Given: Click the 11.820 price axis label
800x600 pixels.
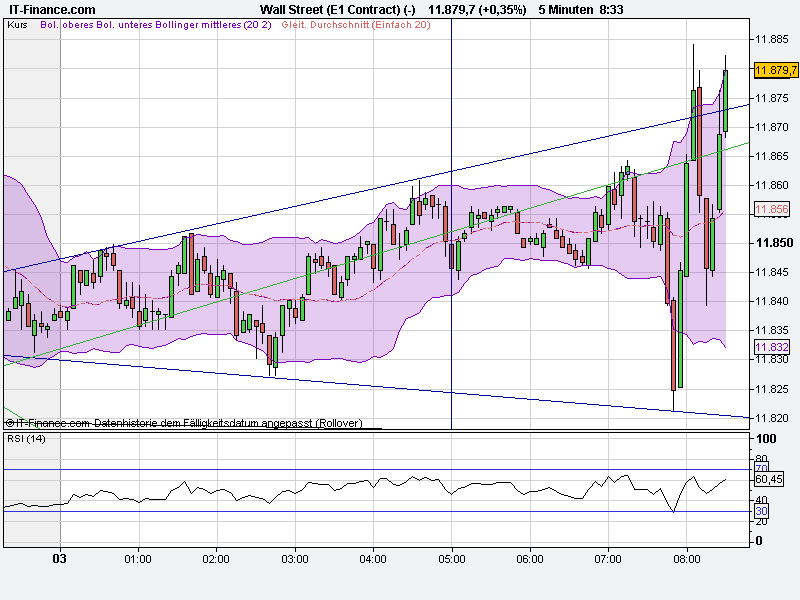Looking at the screenshot, I should coord(771,418).
